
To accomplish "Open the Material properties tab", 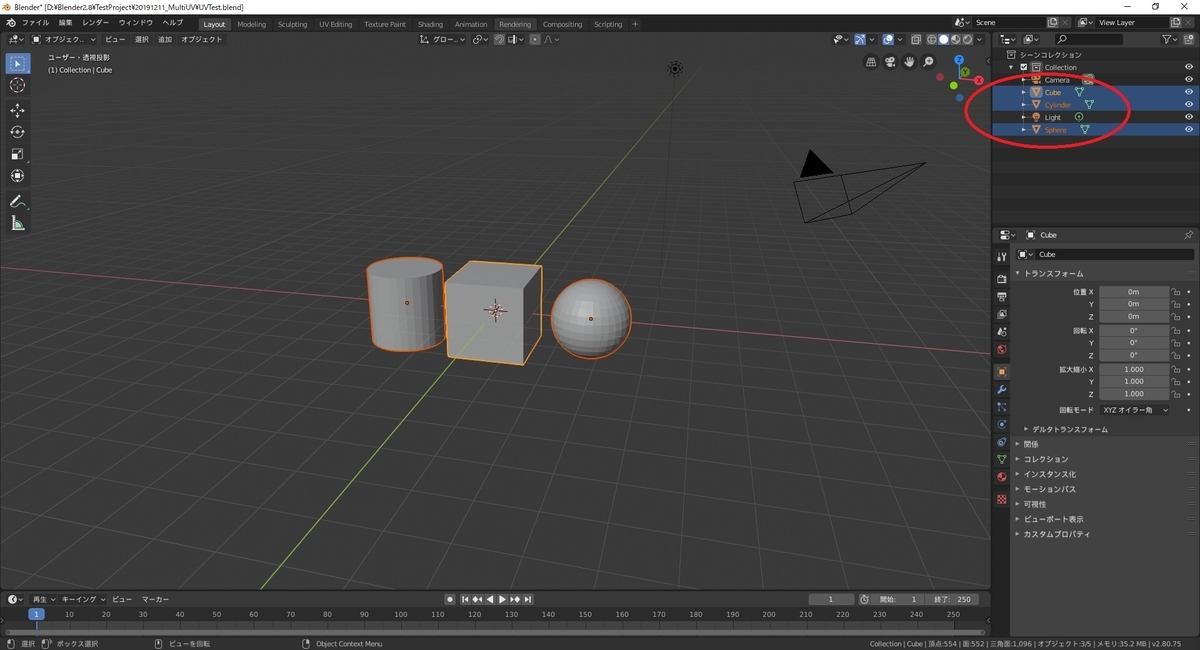I will click(1001, 477).
